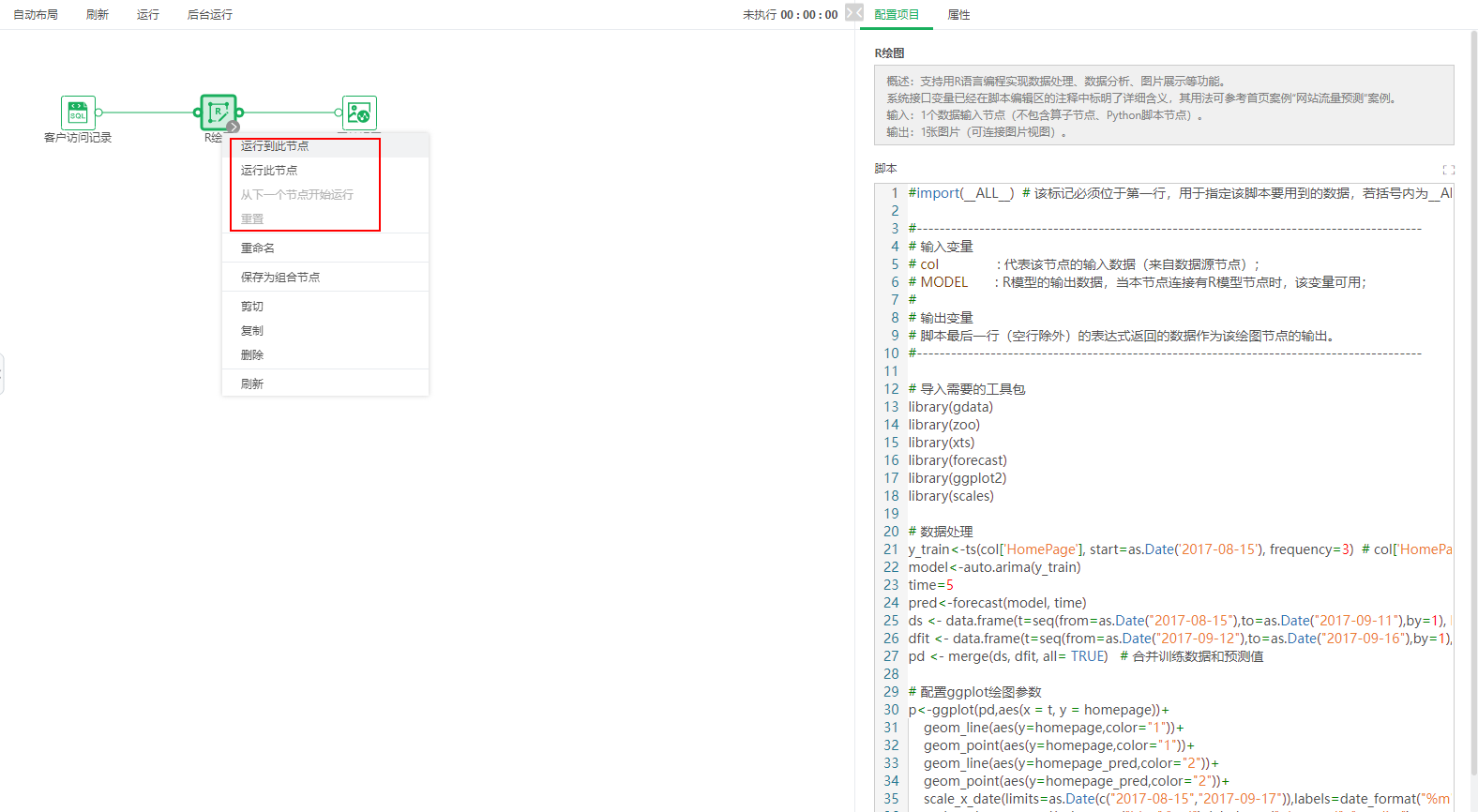The height and width of the screenshot is (812, 1478).
Task: Click the image view node icon
Action: tap(359, 113)
